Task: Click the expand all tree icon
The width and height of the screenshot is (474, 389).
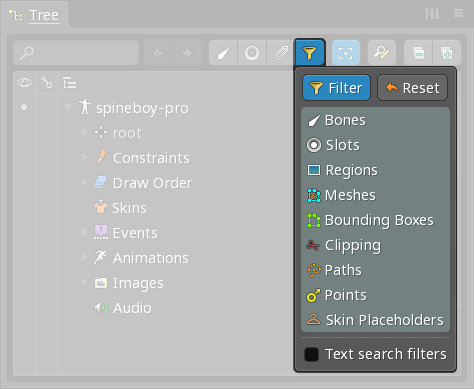Action: (447, 53)
